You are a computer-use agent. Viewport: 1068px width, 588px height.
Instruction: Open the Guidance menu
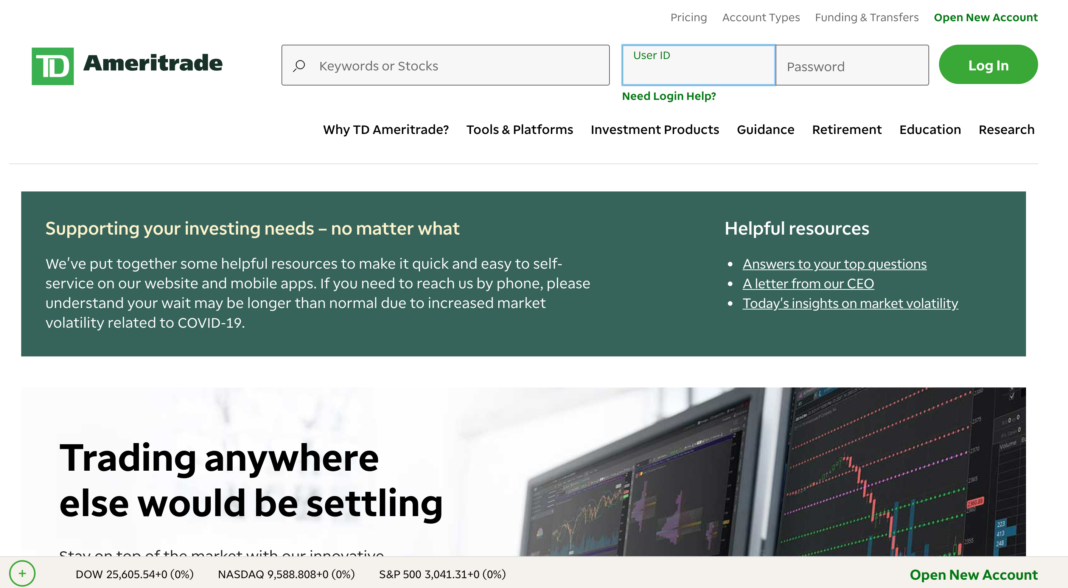[x=765, y=129]
